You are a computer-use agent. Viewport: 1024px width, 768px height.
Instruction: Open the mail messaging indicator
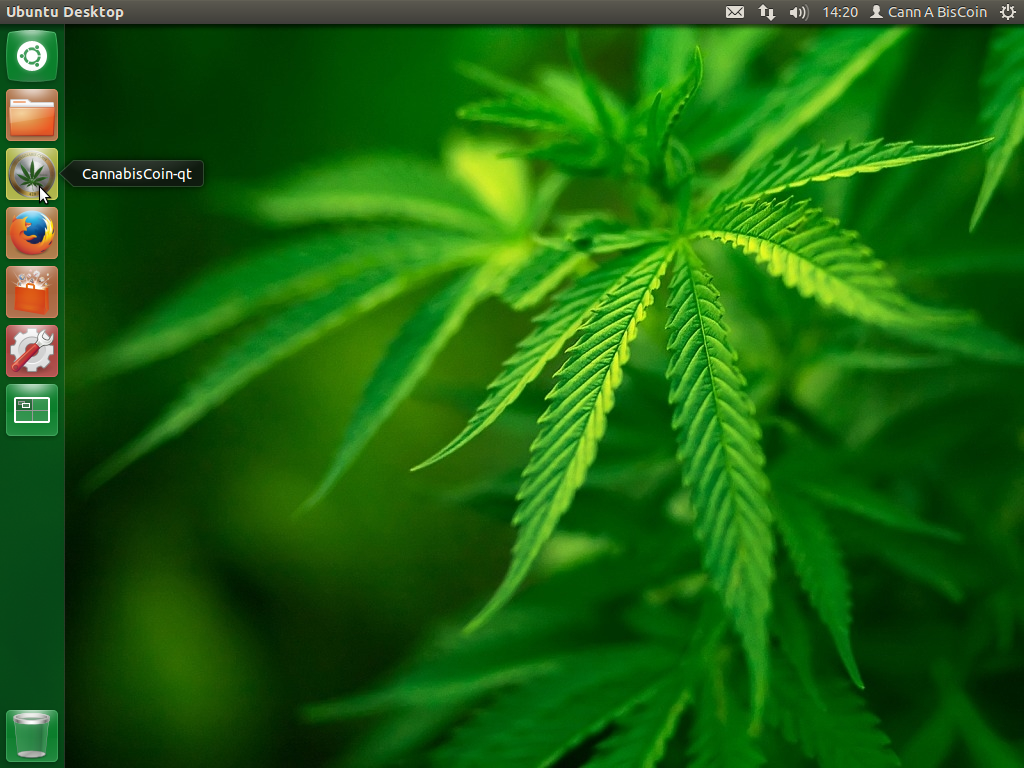pyautogui.click(x=735, y=12)
